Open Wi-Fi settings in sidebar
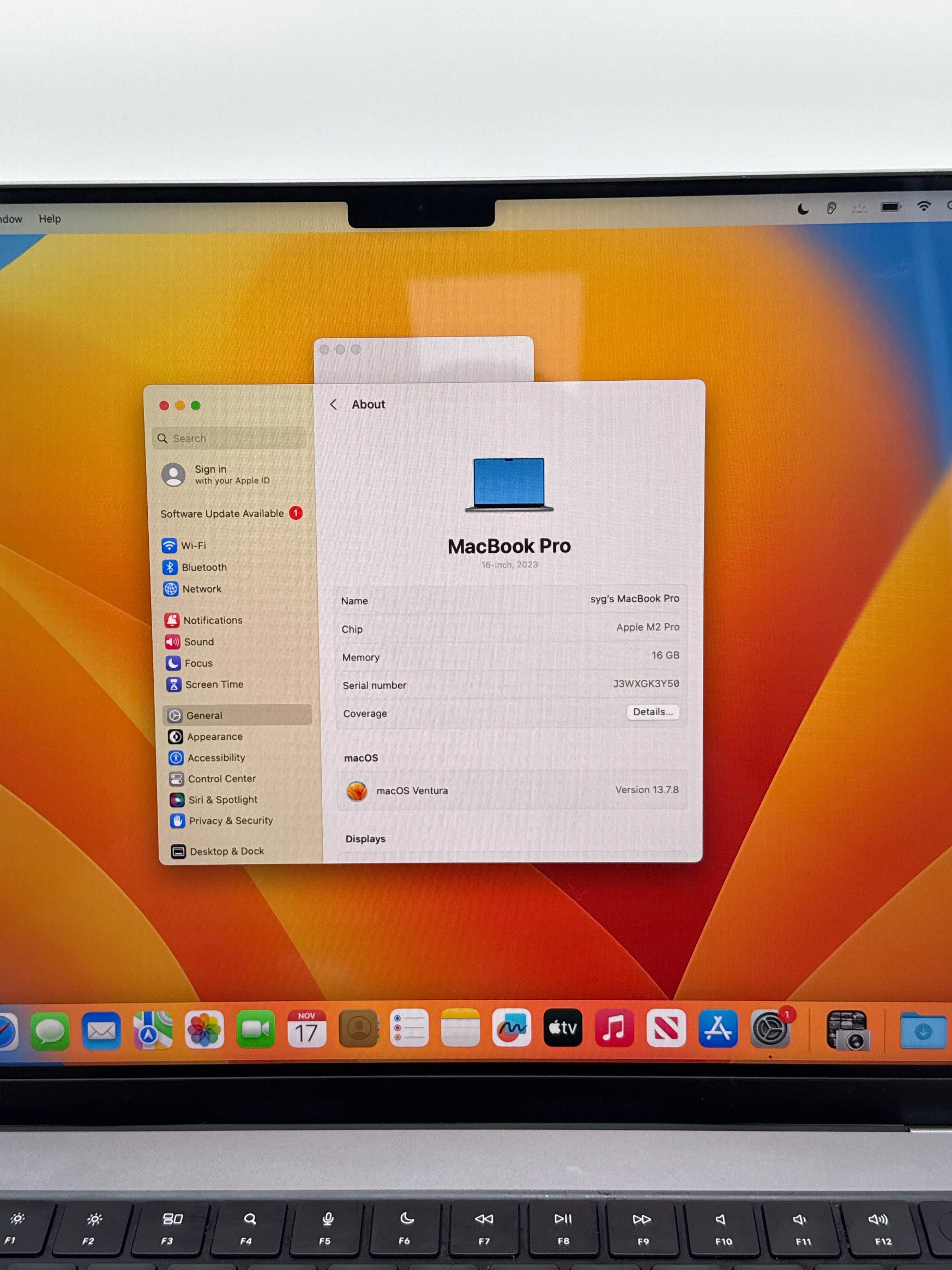 184,545
